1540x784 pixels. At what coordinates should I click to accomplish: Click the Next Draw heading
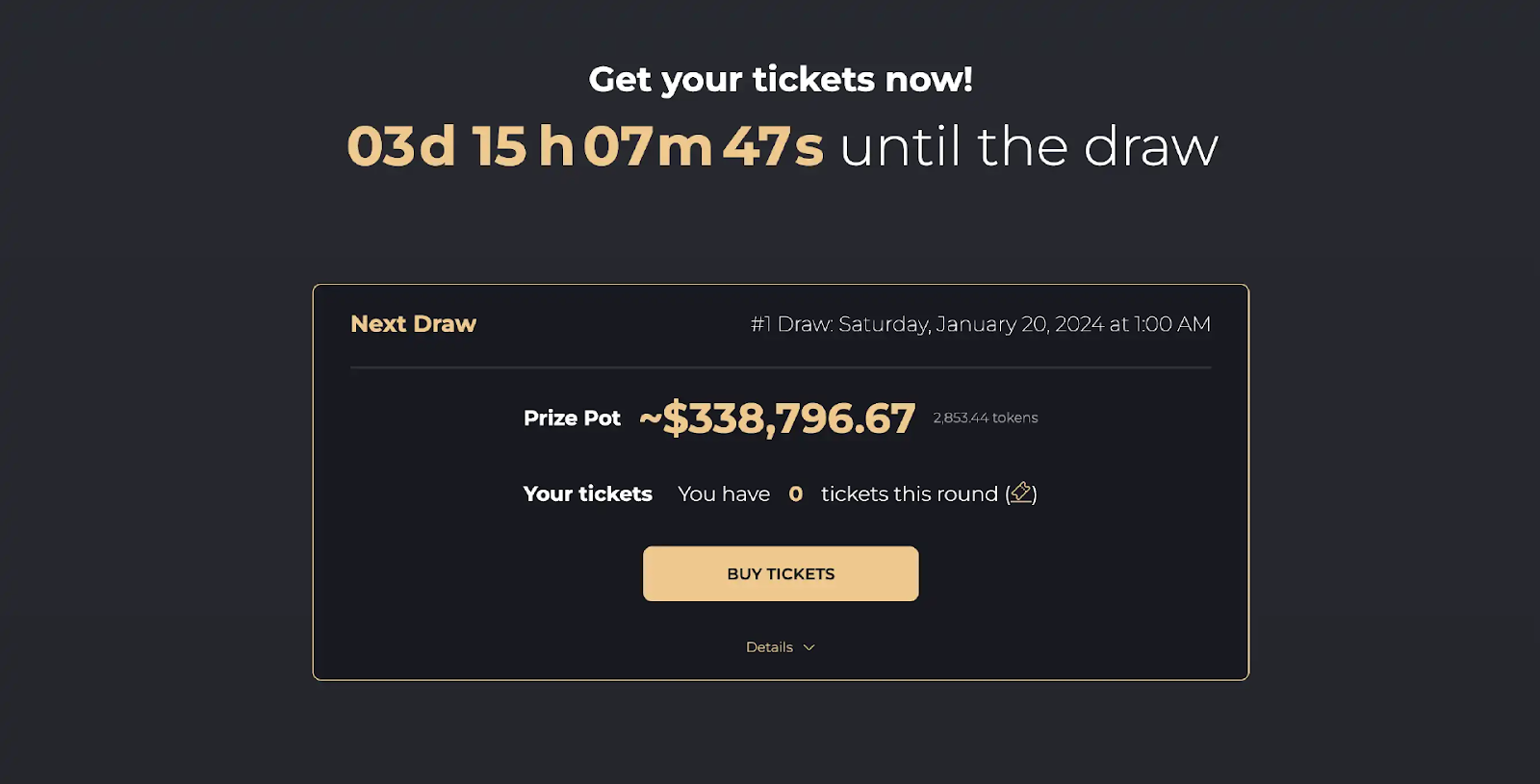click(x=413, y=324)
